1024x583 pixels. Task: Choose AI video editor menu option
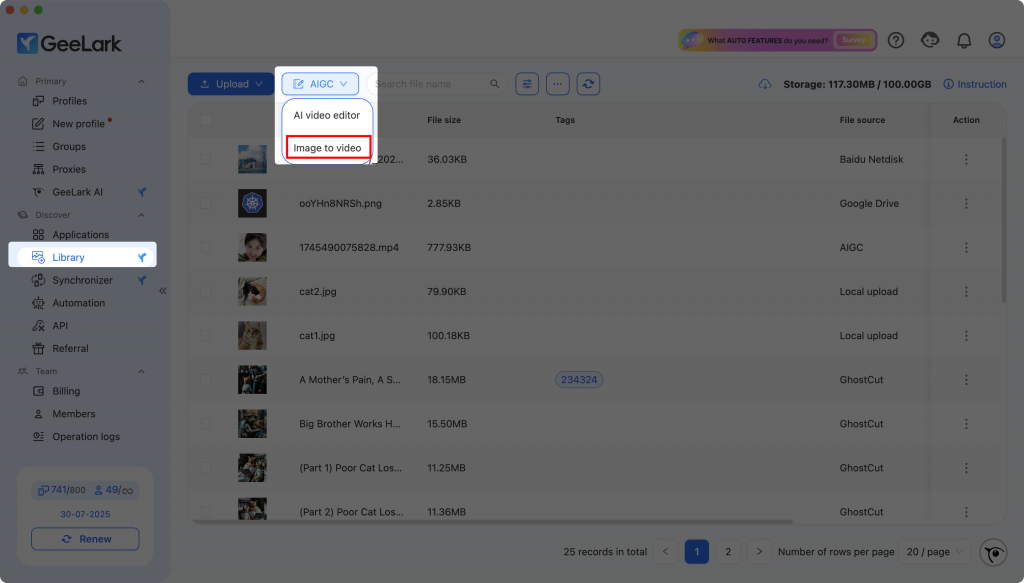pos(327,116)
